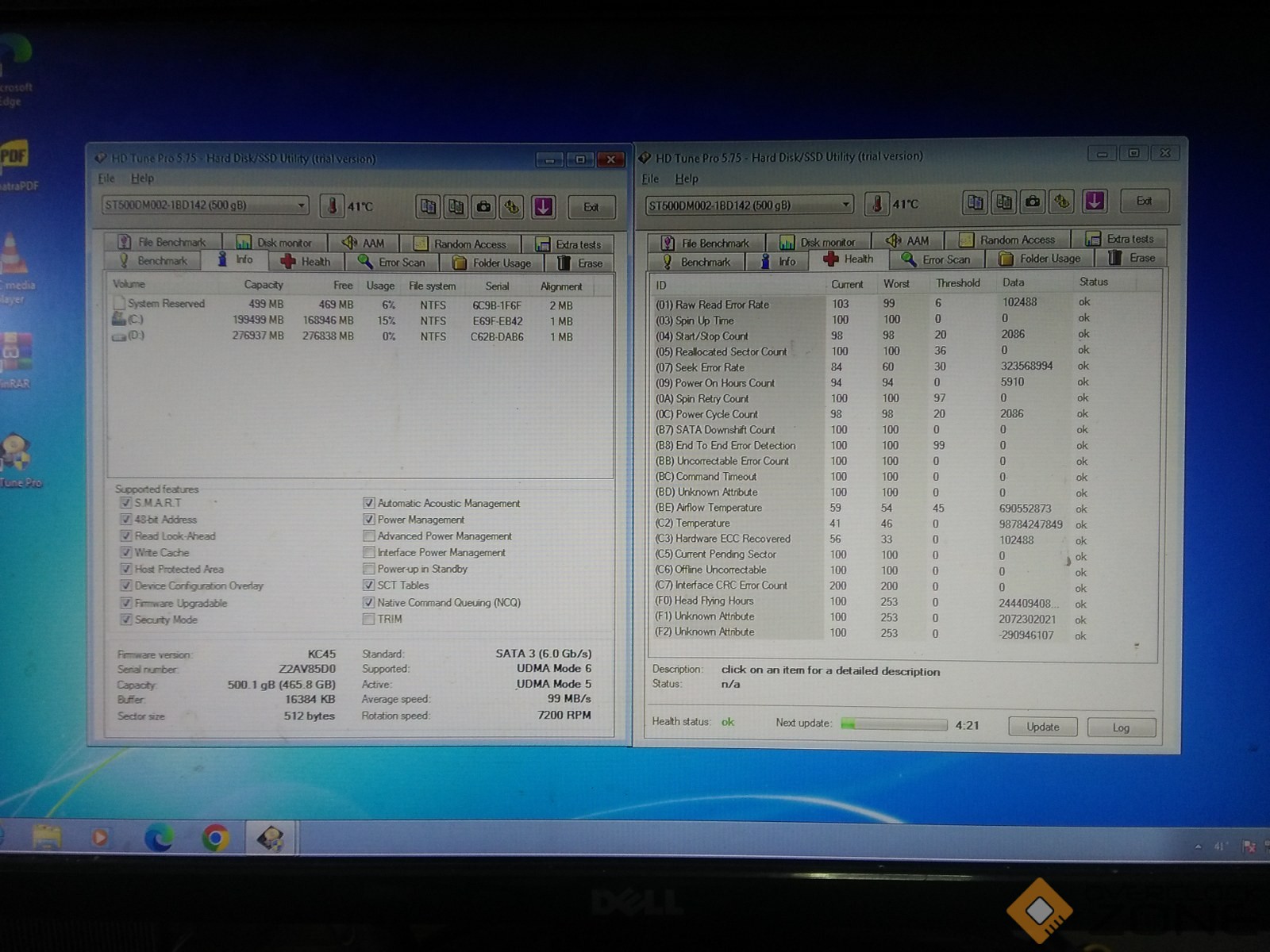Viewport: 1270px width, 952px height.
Task: Expand drive dropdown in left window
Action: pos(301,205)
